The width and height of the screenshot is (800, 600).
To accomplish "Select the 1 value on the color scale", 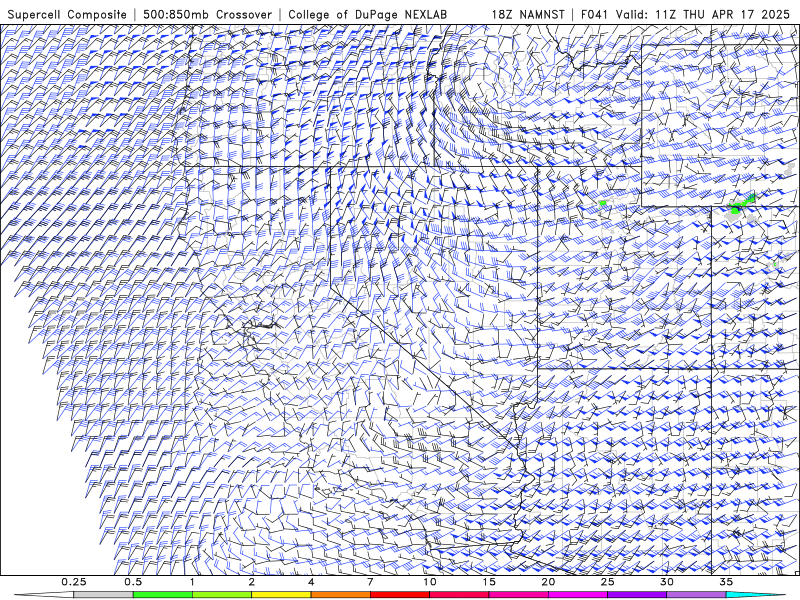I will [192, 582].
